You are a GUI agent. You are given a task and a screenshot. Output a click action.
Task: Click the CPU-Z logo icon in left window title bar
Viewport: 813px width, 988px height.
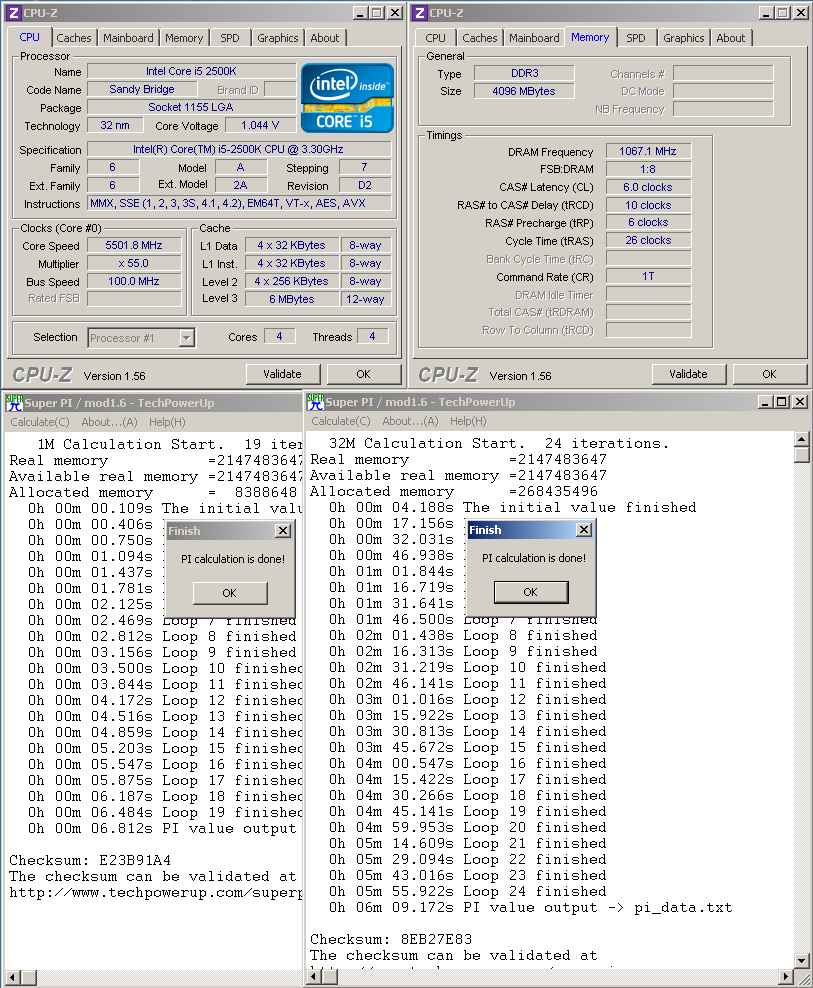pos(14,13)
